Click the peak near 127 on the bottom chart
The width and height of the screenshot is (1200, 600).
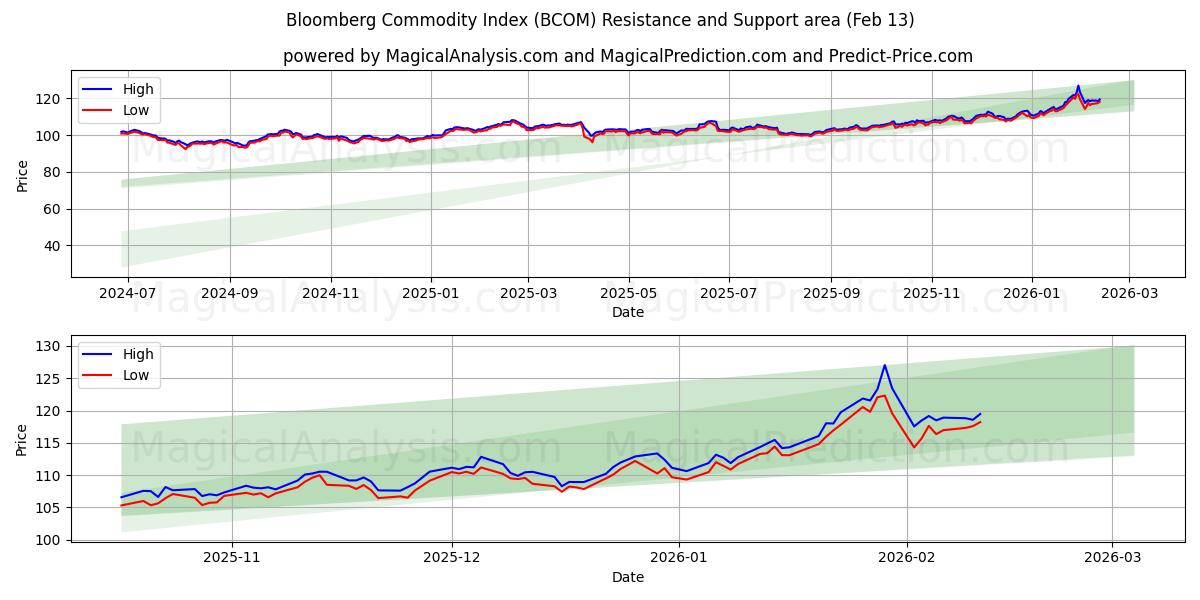(886, 366)
